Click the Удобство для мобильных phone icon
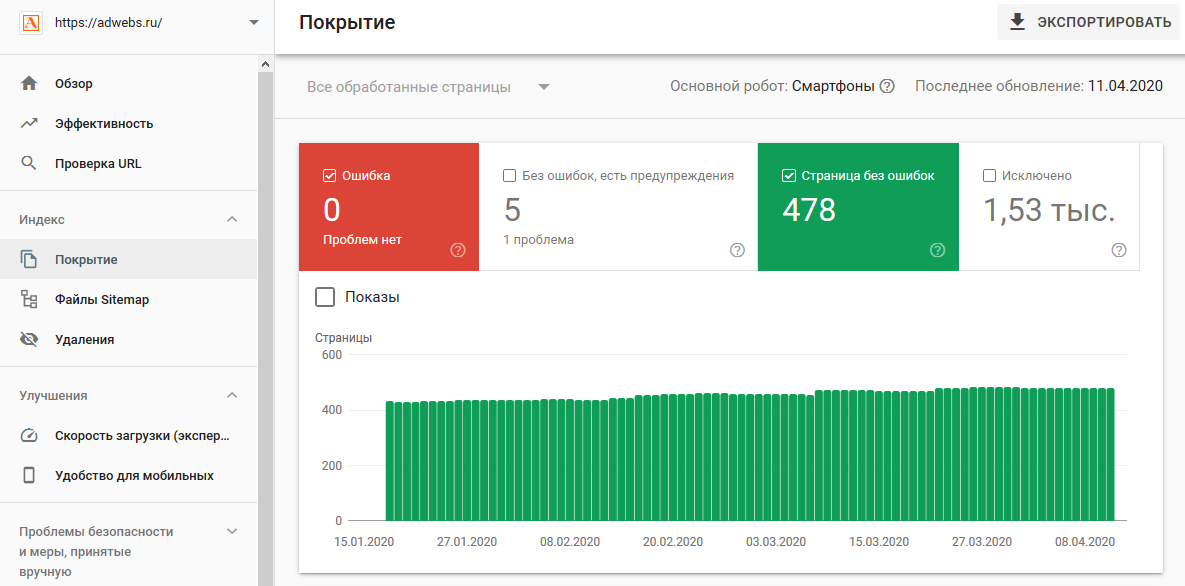 tap(29, 476)
